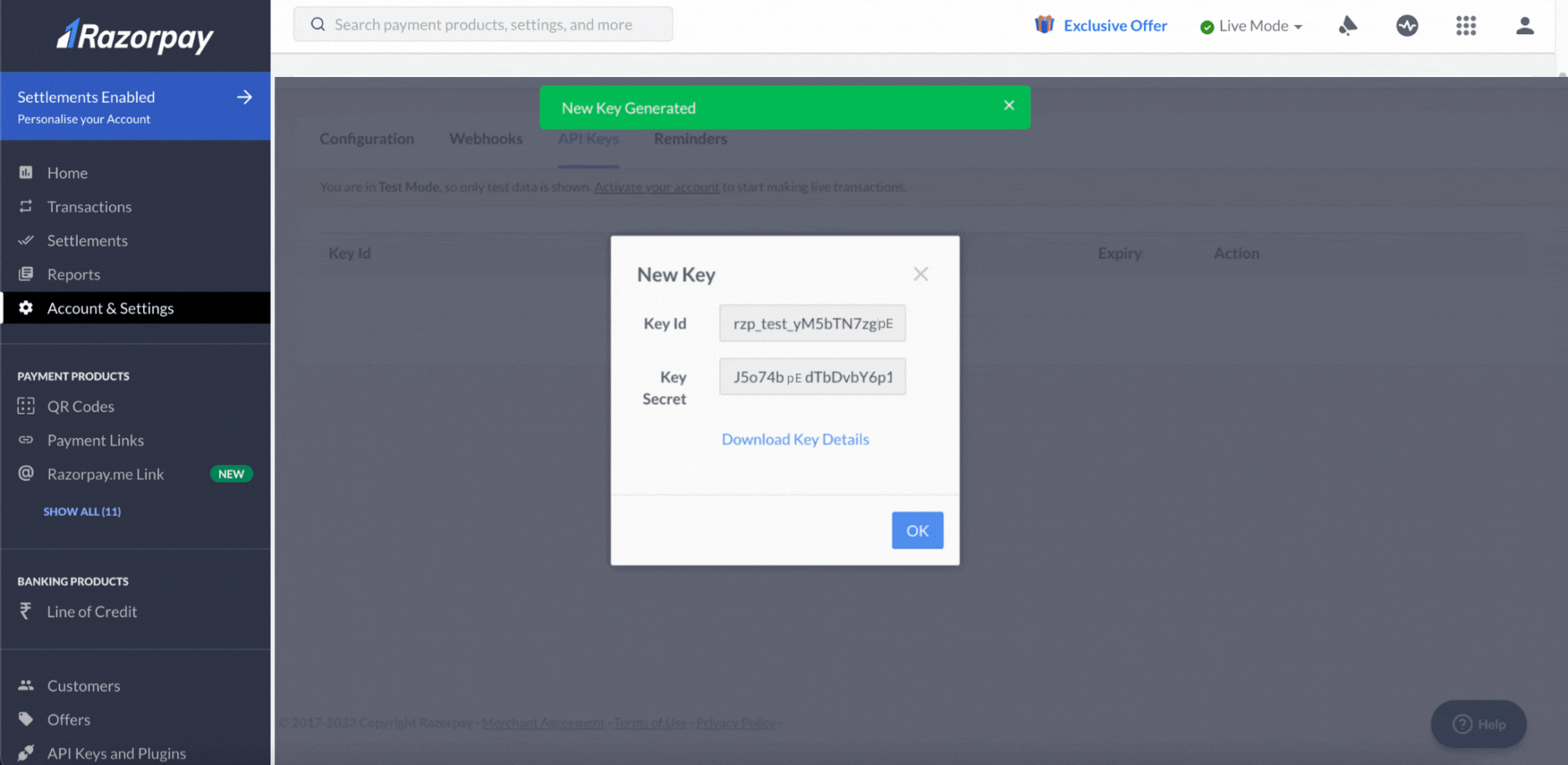Open the Exclusive Offer gift icon

1044,25
